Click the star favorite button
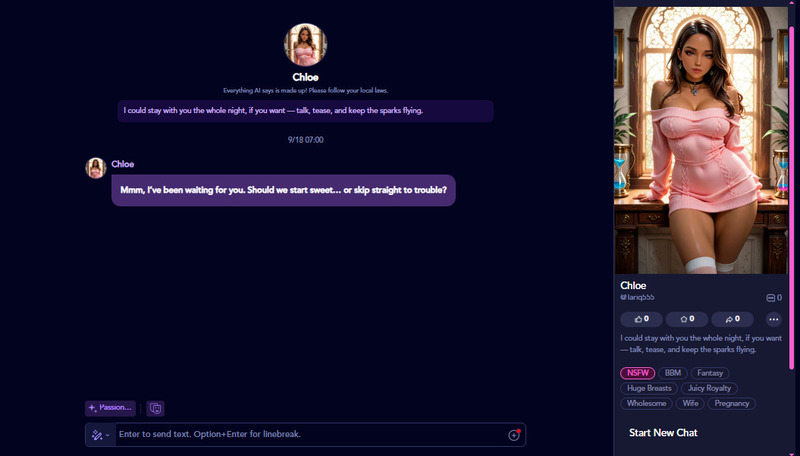This screenshot has width=800, height=456. coord(687,319)
